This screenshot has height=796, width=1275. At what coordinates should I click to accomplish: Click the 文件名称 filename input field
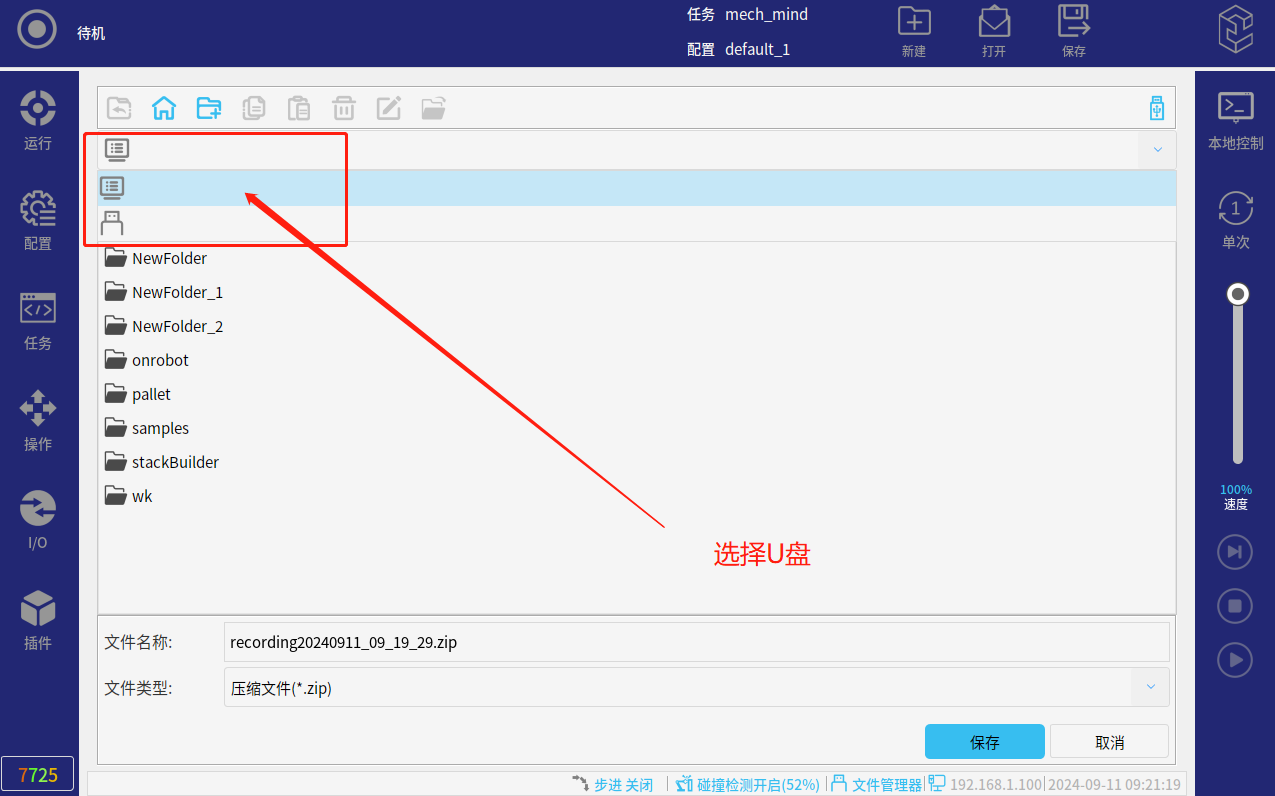[x=696, y=642]
